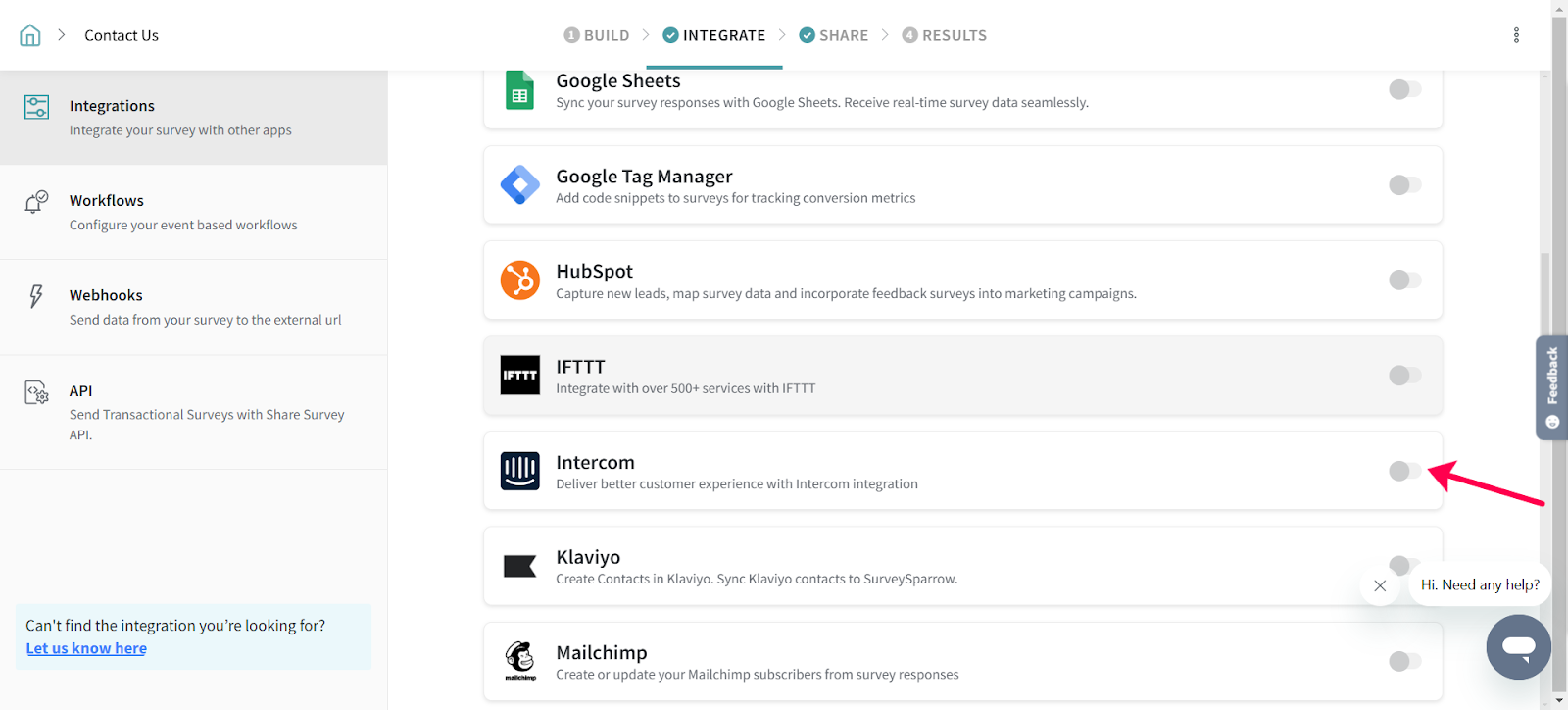
Task: Switch to the BUILD step tab
Action: 597,35
